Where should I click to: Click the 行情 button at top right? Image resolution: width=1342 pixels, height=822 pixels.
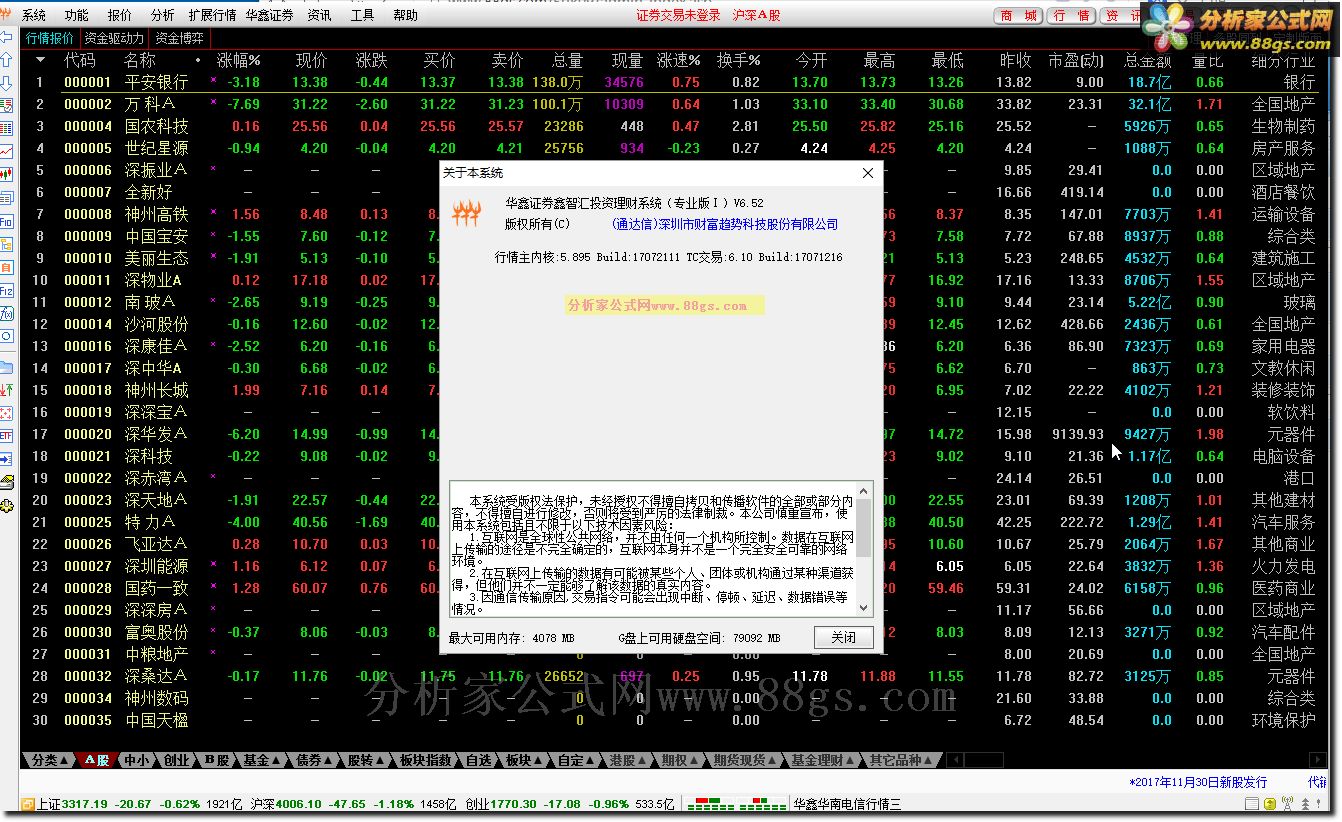coord(1072,16)
